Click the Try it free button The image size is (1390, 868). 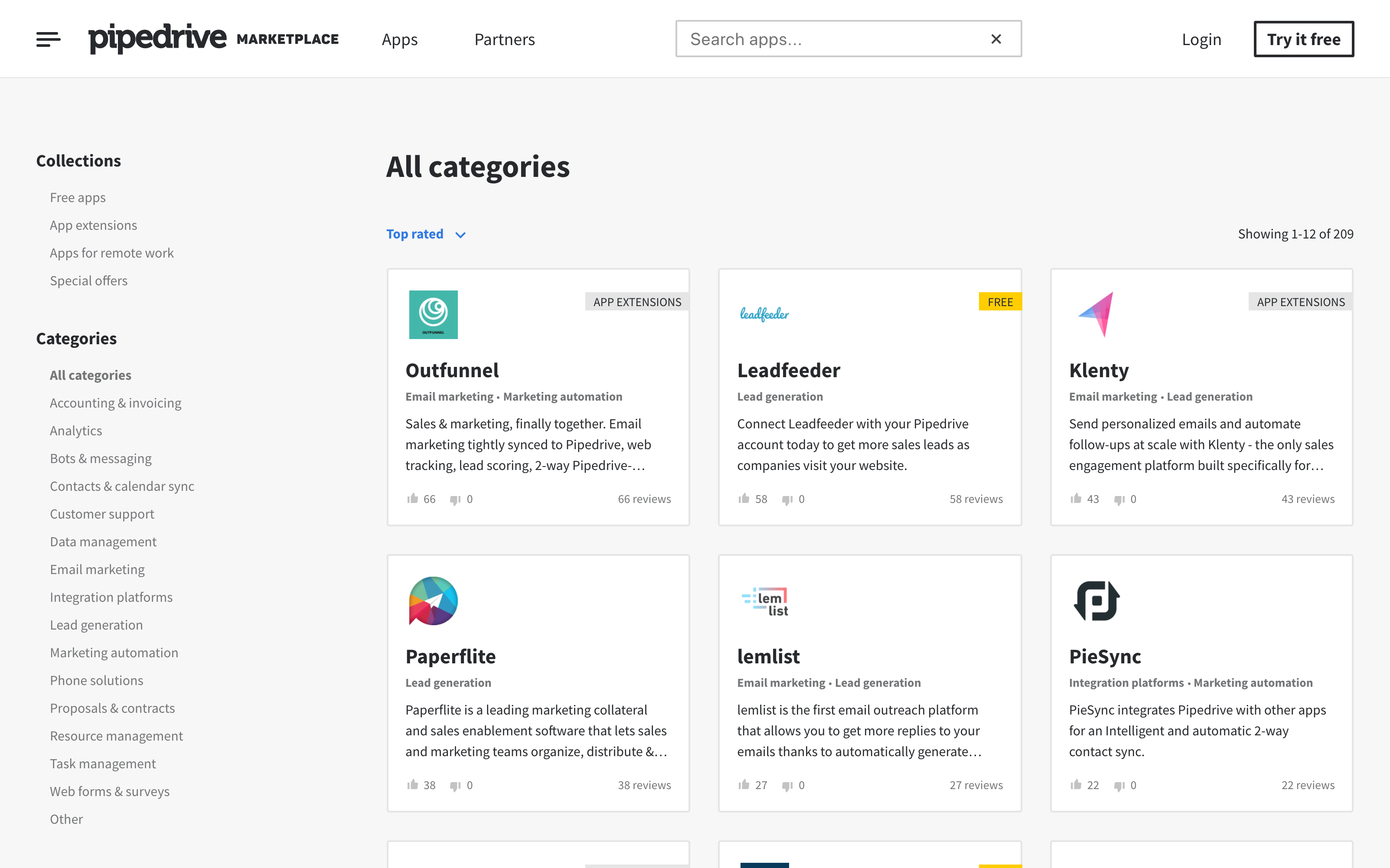pos(1303,39)
